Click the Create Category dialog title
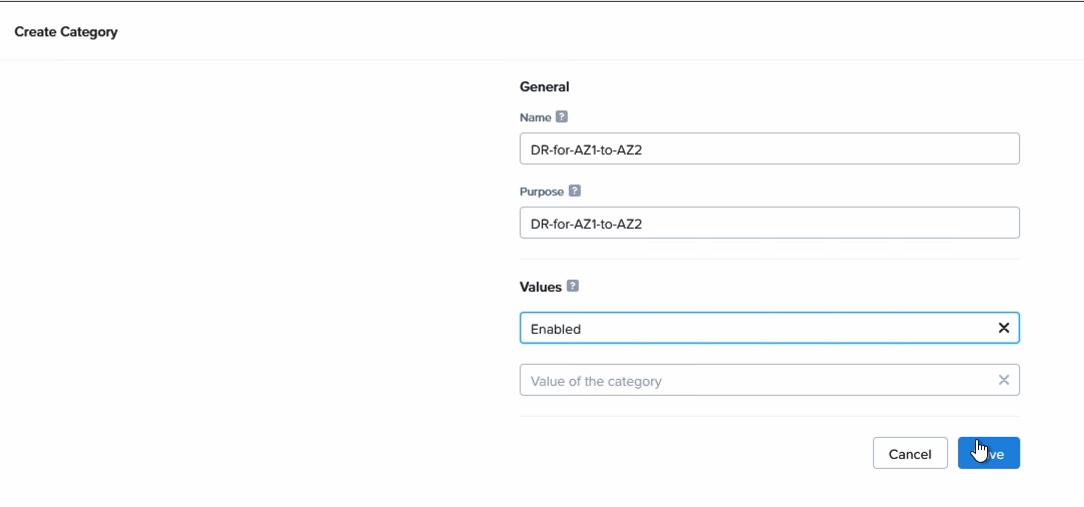Viewport: 1084px width, 507px height. tap(66, 32)
